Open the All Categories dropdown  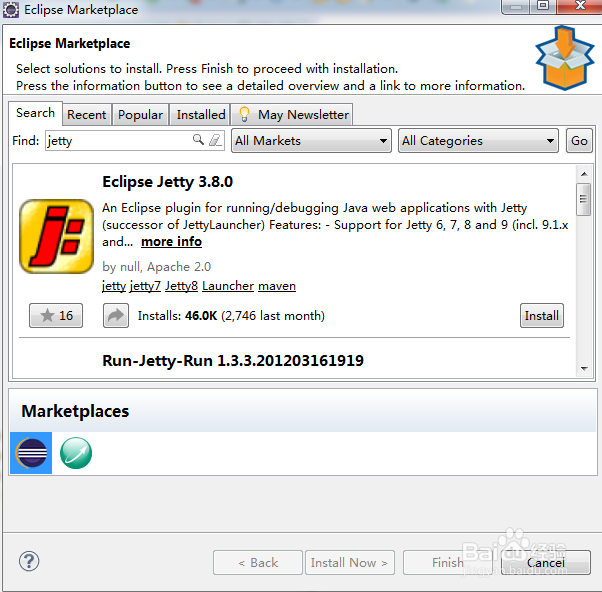tap(478, 141)
